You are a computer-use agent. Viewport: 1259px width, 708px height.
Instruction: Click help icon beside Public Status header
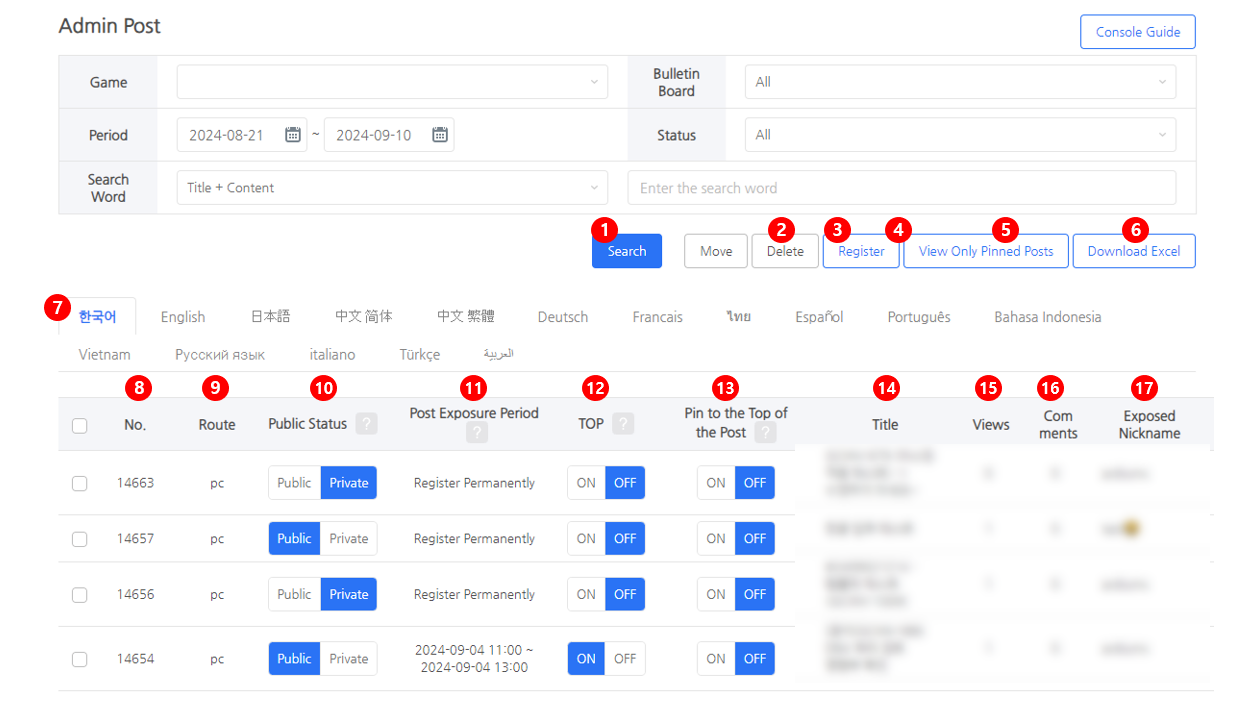[367, 424]
